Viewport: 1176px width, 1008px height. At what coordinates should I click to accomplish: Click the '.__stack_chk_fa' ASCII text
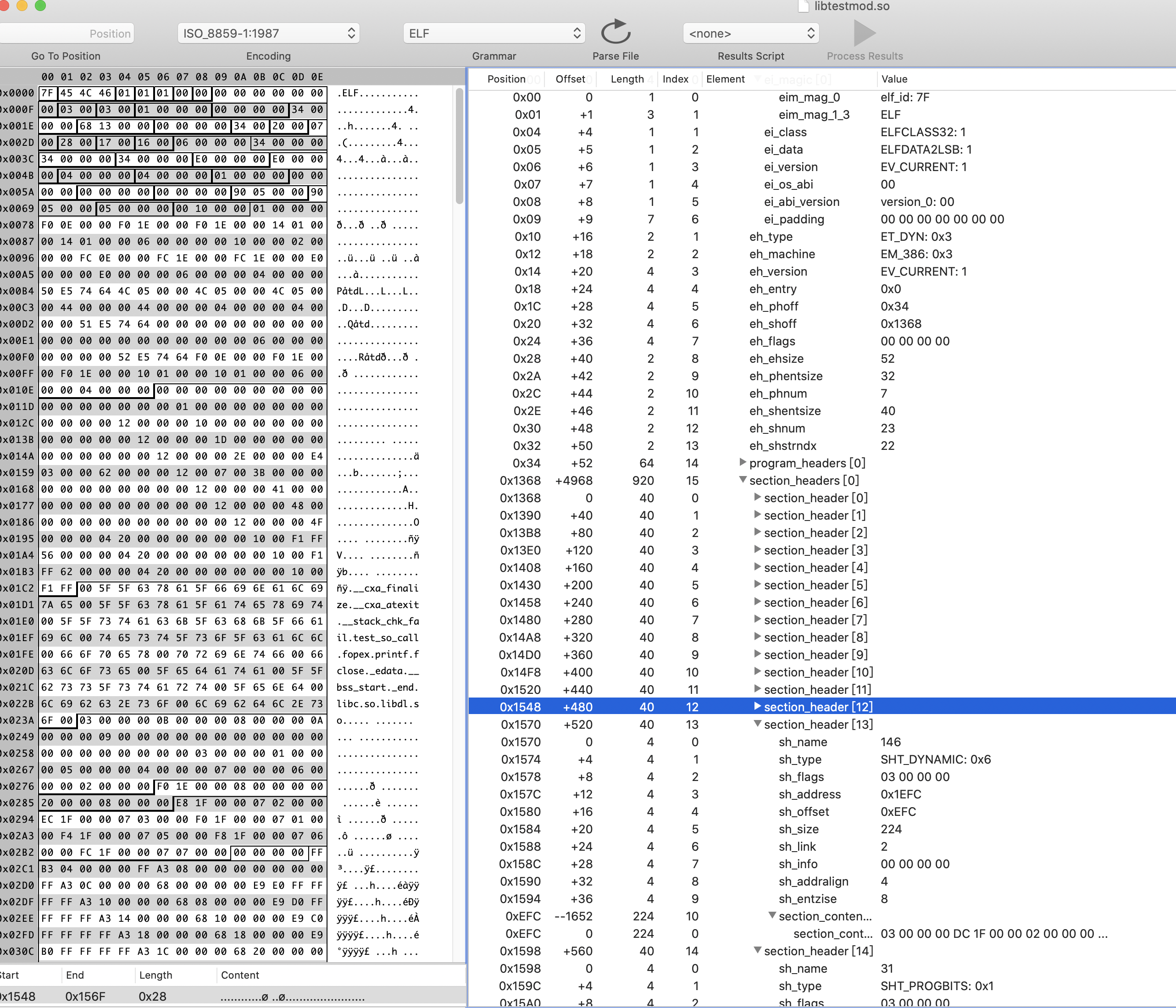click(x=377, y=621)
